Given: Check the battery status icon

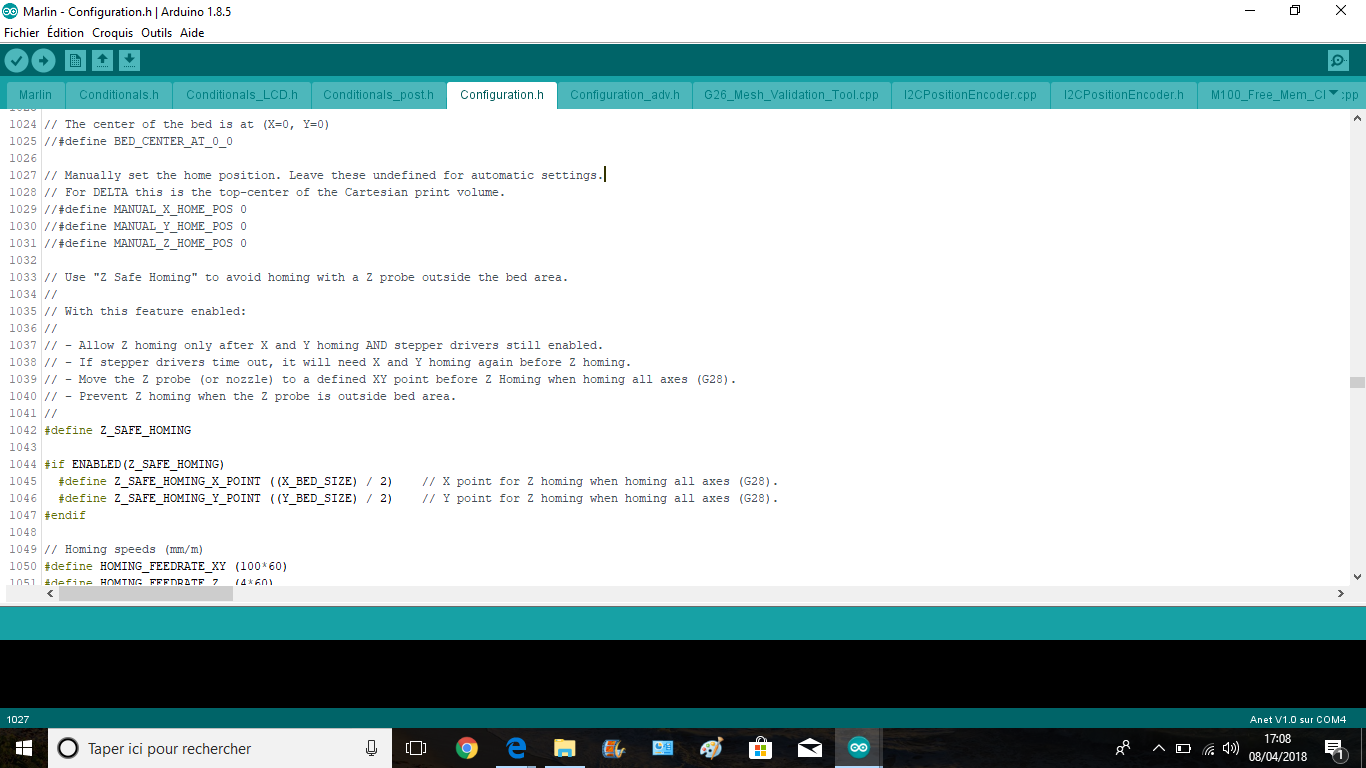Looking at the screenshot, I should tap(1183, 748).
